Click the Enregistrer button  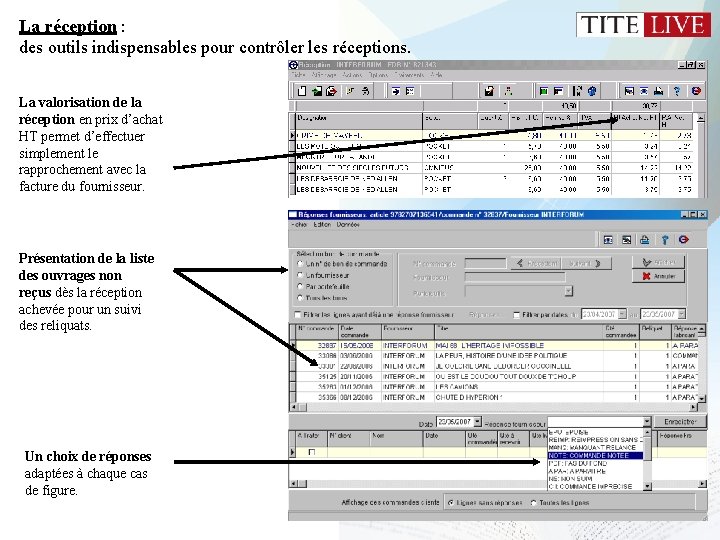click(681, 422)
